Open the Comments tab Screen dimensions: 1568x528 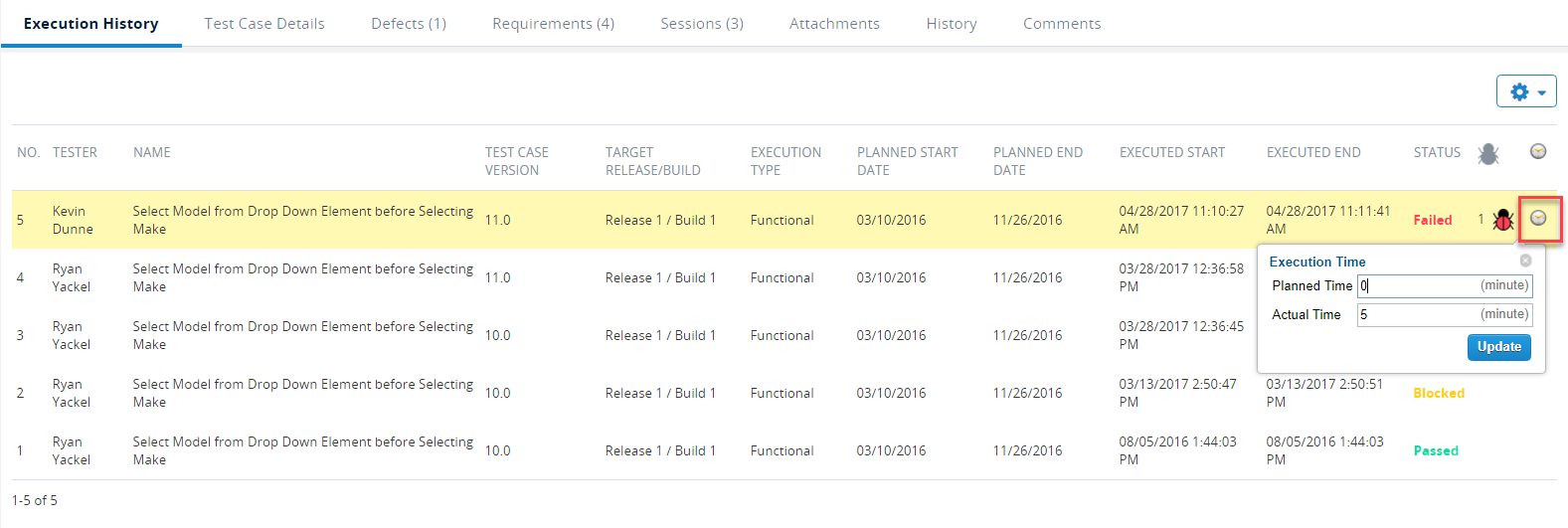click(1062, 24)
